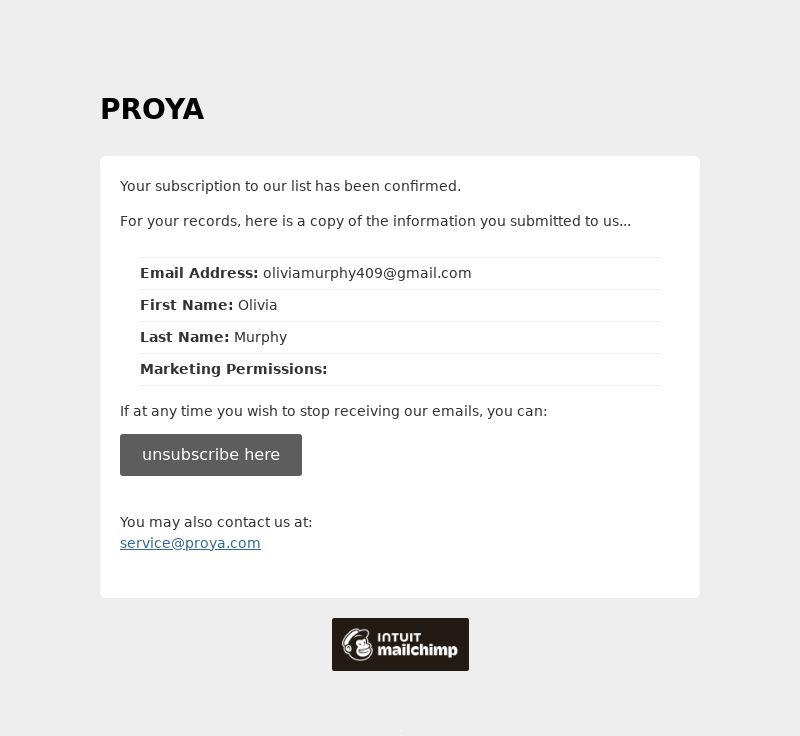Viewport: 800px width, 736px height.
Task: Click the subscription confirmed sentence
Action: click(x=290, y=186)
